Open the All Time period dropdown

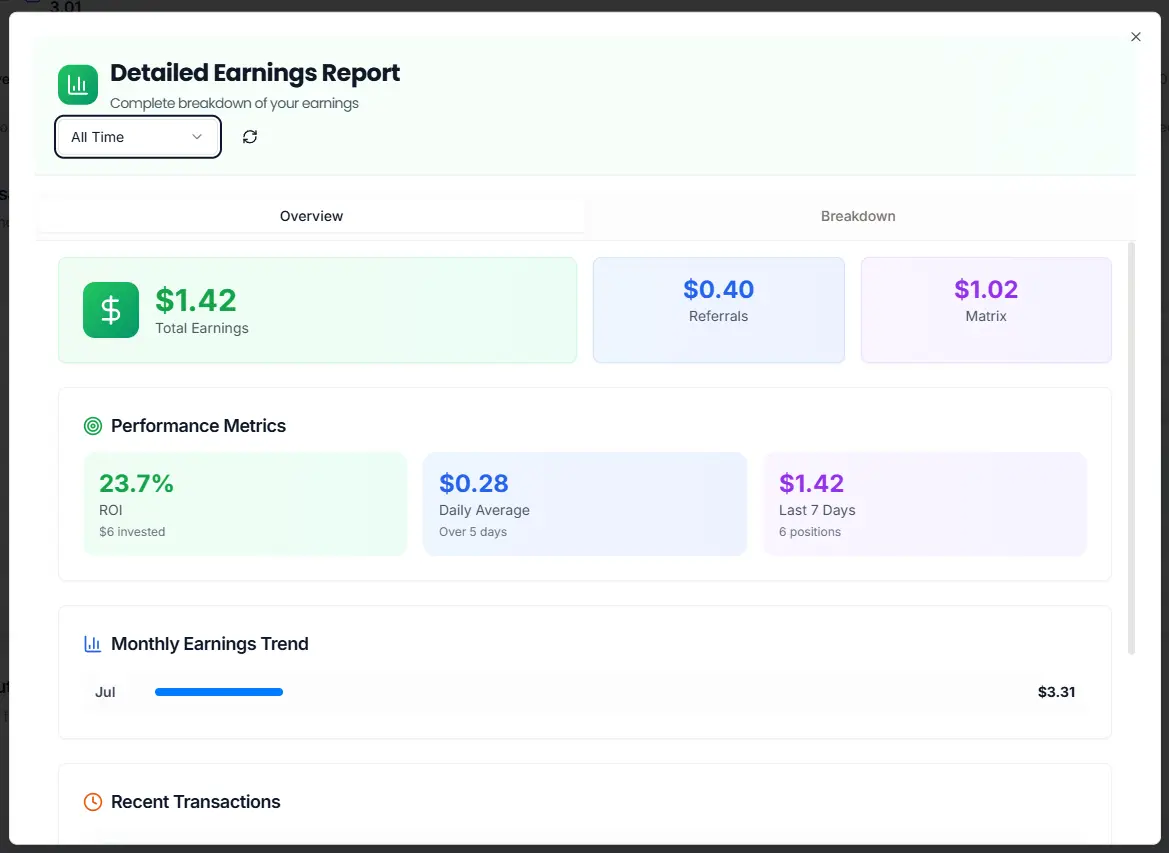[138, 136]
